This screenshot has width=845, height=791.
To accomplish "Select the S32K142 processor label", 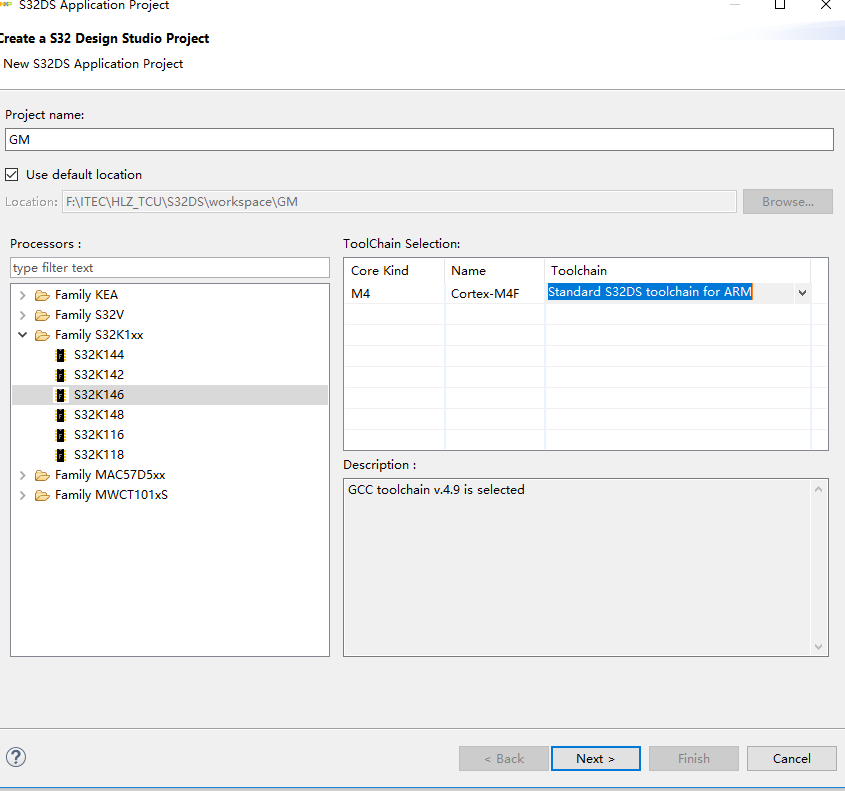I will [99, 375].
